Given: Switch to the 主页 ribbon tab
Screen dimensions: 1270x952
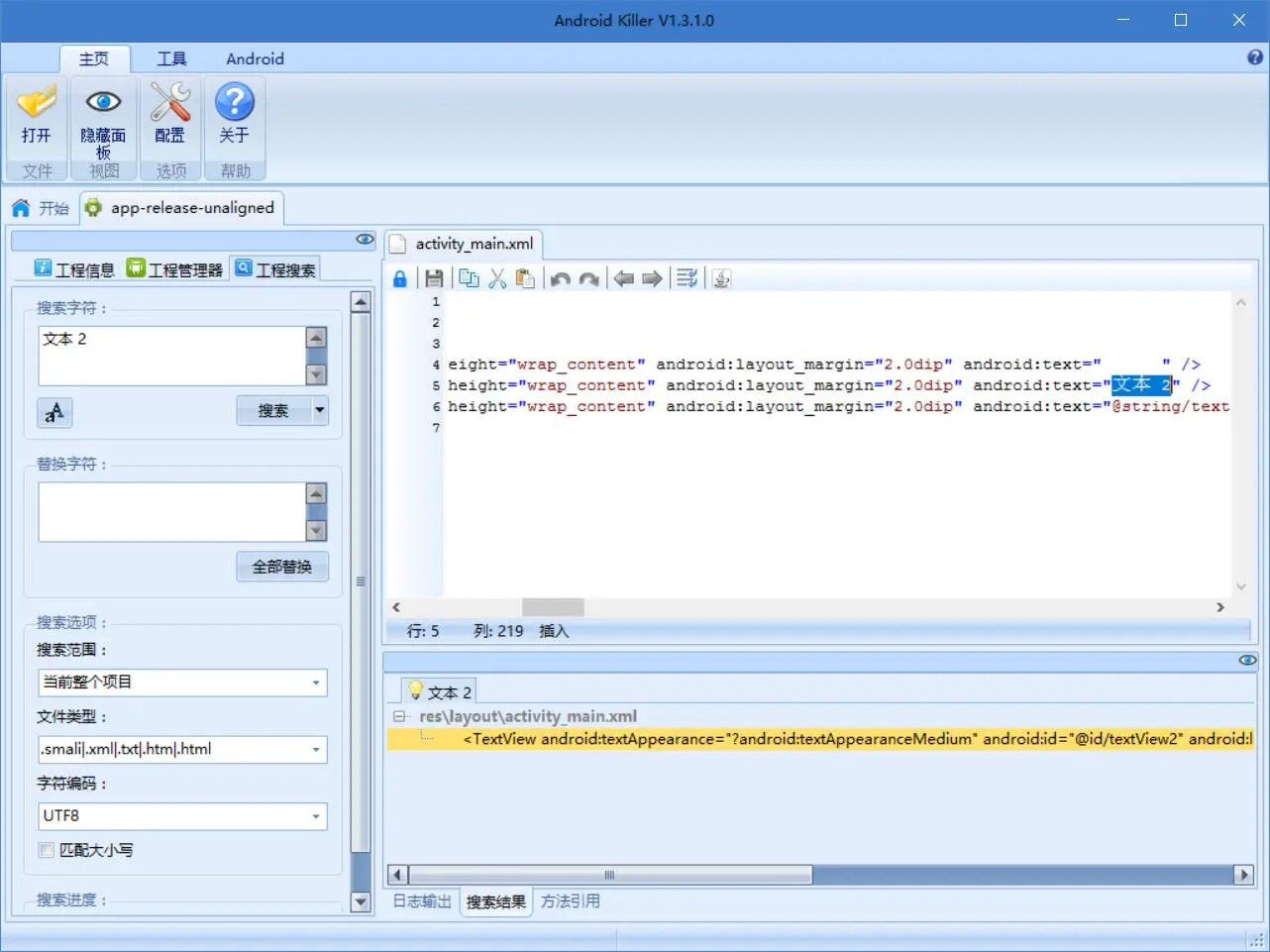Looking at the screenshot, I should [x=94, y=58].
